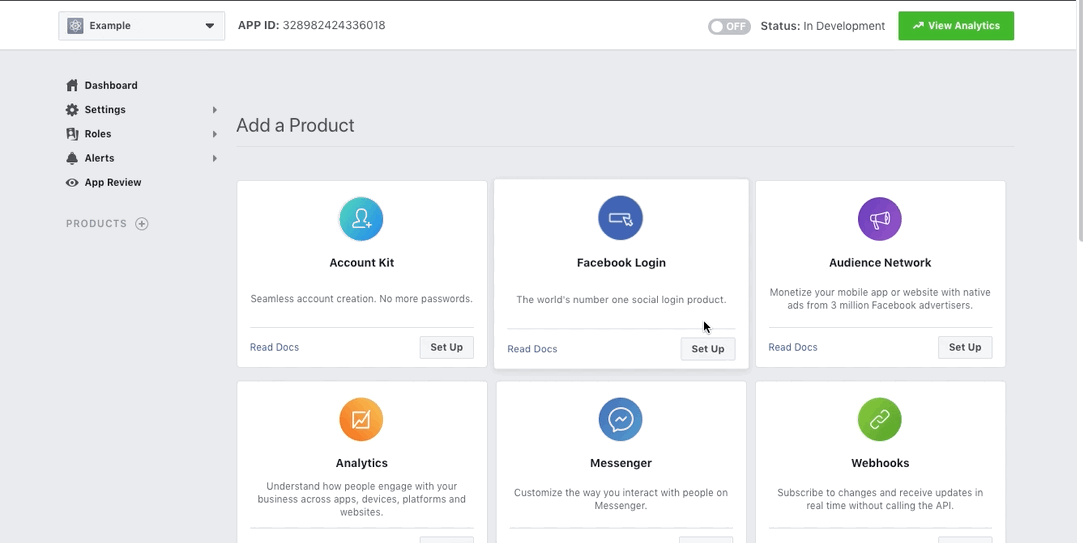Open the Roles sidebar item
1083x543 pixels.
coord(97,133)
